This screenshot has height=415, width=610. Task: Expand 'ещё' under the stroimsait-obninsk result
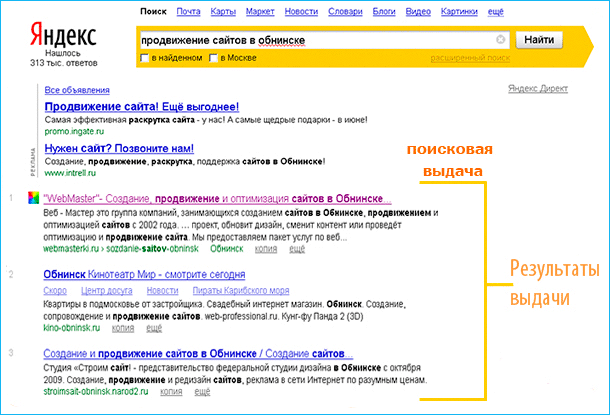[202, 392]
